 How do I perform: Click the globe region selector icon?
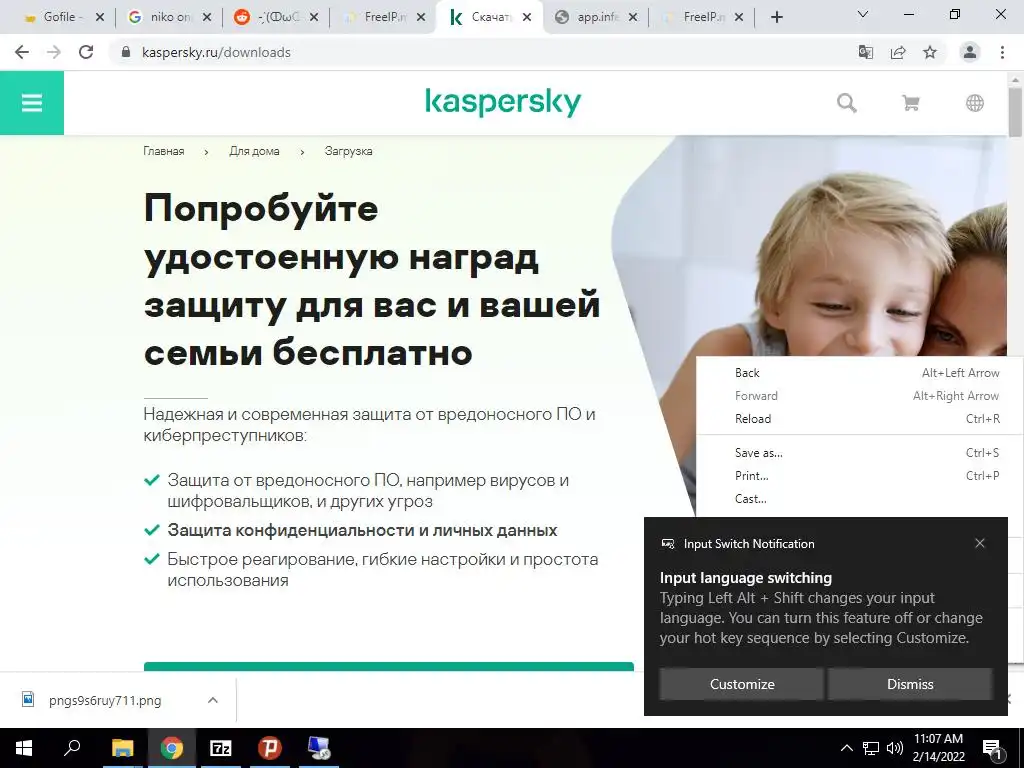pos(974,103)
